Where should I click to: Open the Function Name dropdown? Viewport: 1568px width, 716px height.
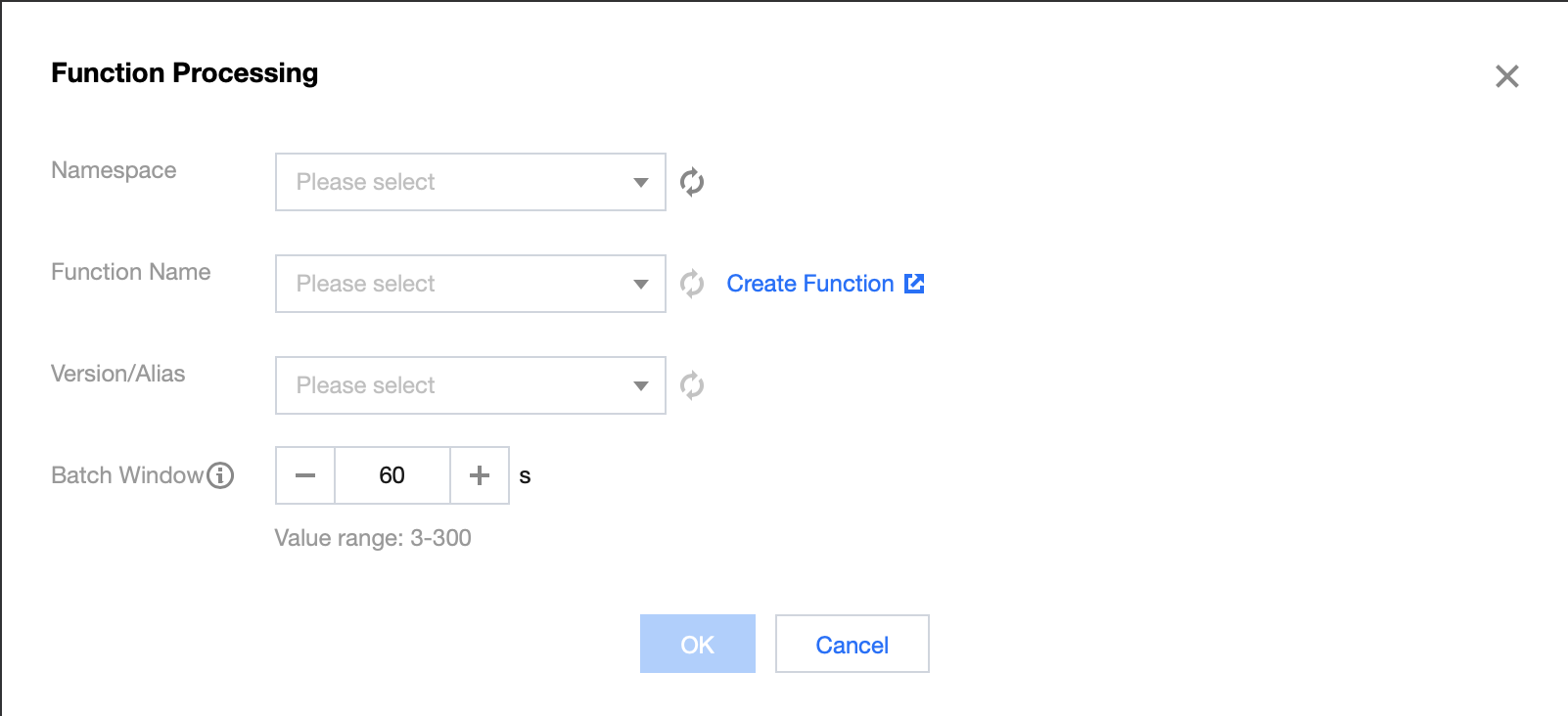460,284
